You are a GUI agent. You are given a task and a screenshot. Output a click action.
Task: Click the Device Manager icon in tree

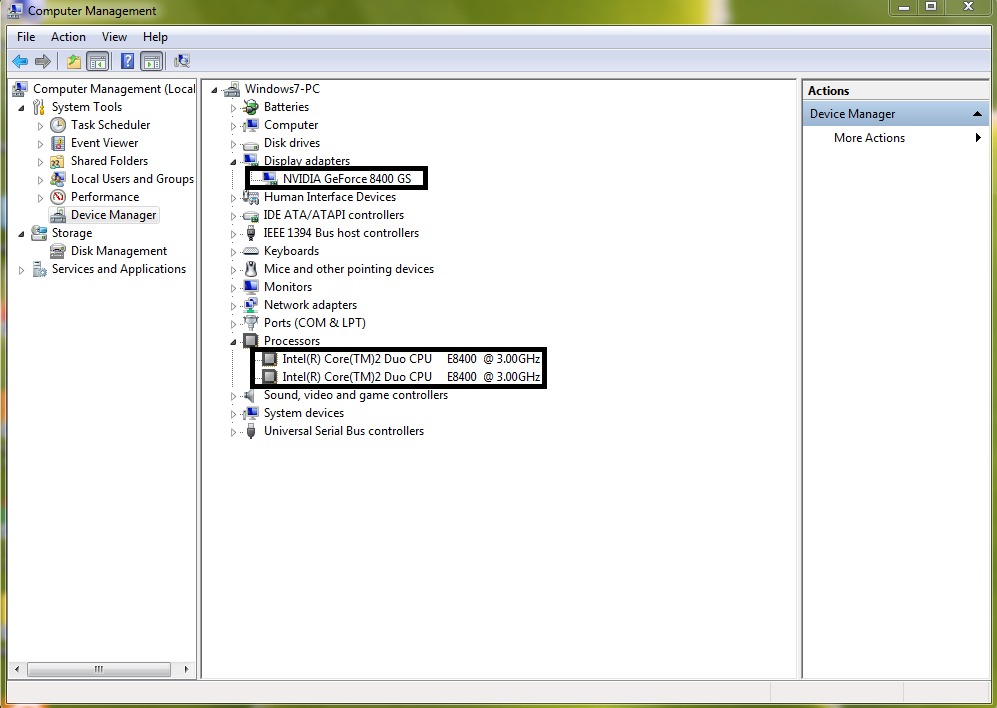(58, 215)
